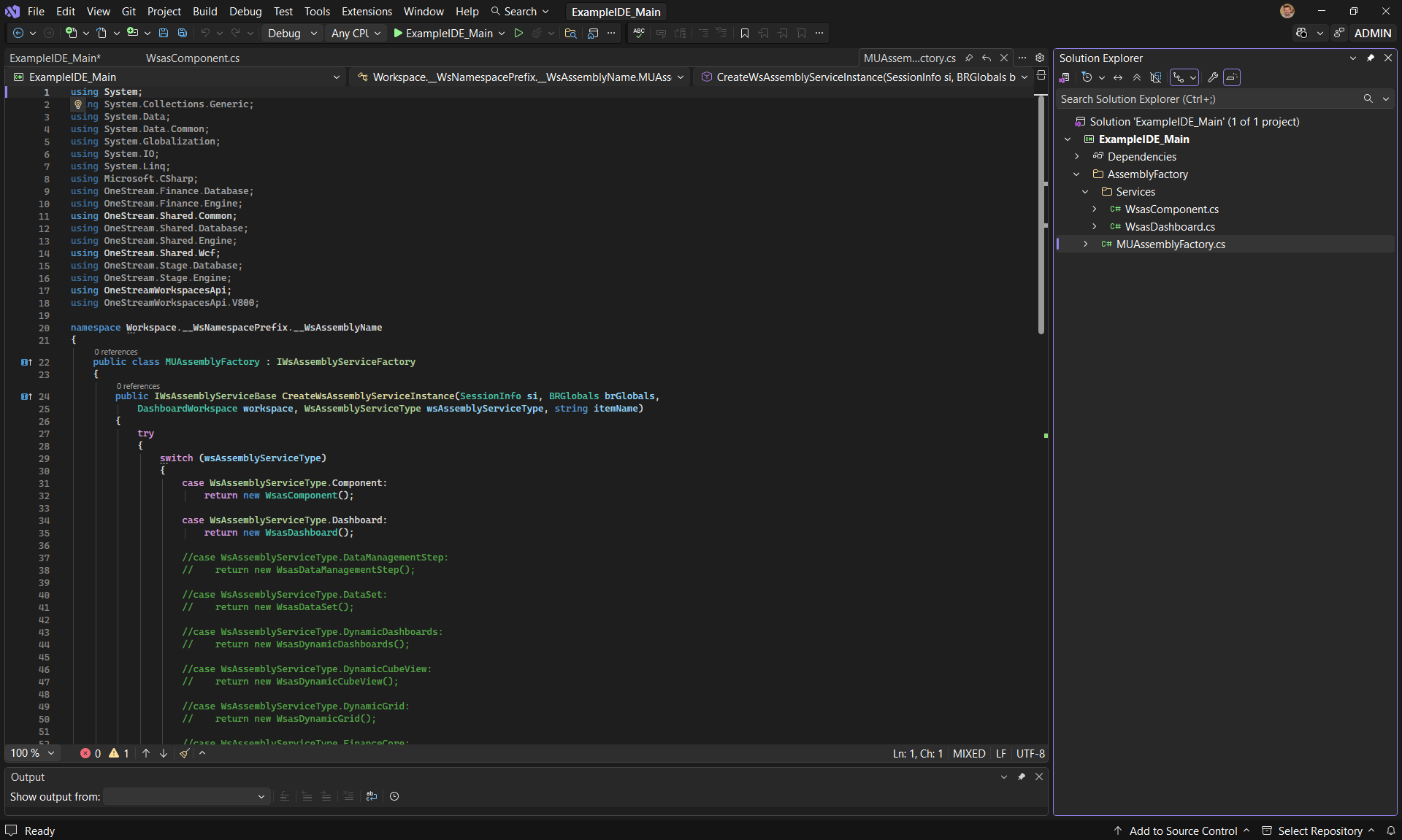The height and width of the screenshot is (840, 1402).
Task: Click the inheritance margin icon on line 24
Action: pyautogui.click(x=26, y=396)
